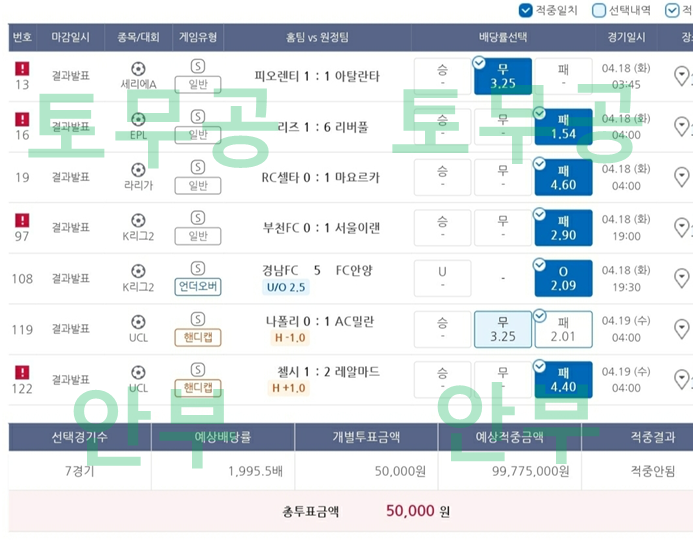Click the S badge icon in the 부천FC row
The height and width of the screenshot is (541, 693).
pyautogui.click(x=198, y=218)
